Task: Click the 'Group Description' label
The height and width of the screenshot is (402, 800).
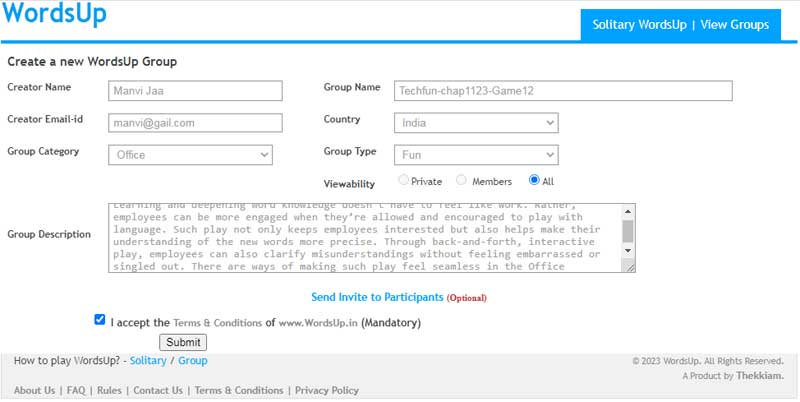Action: pos(49,235)
